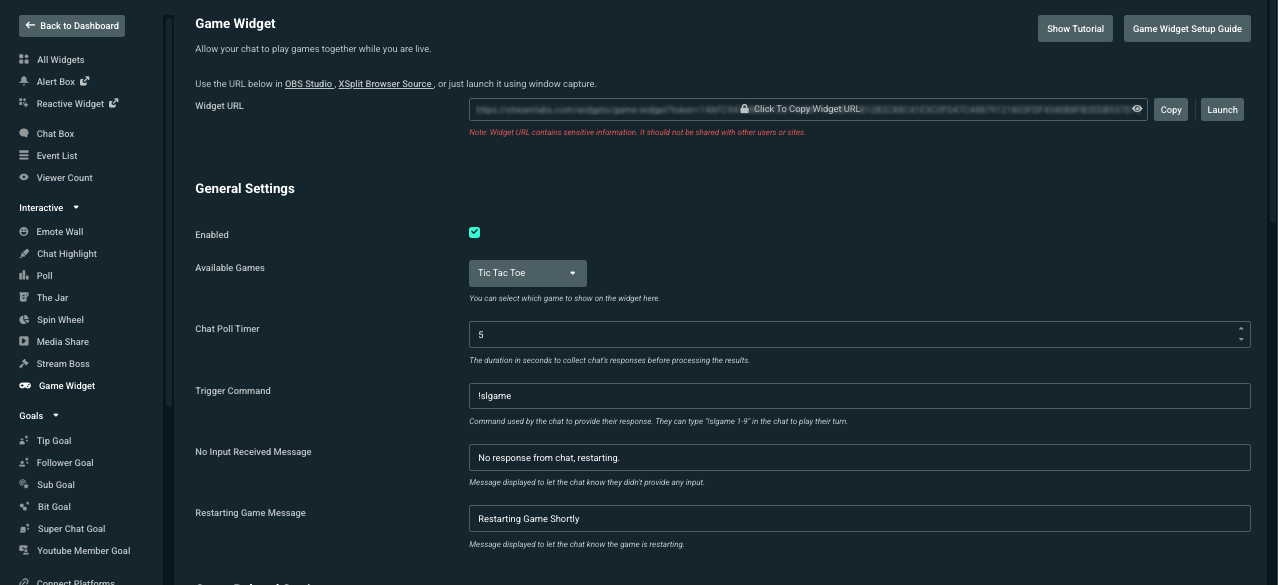Open the Game Widget Setup Guide

[x=1187, y=28]
